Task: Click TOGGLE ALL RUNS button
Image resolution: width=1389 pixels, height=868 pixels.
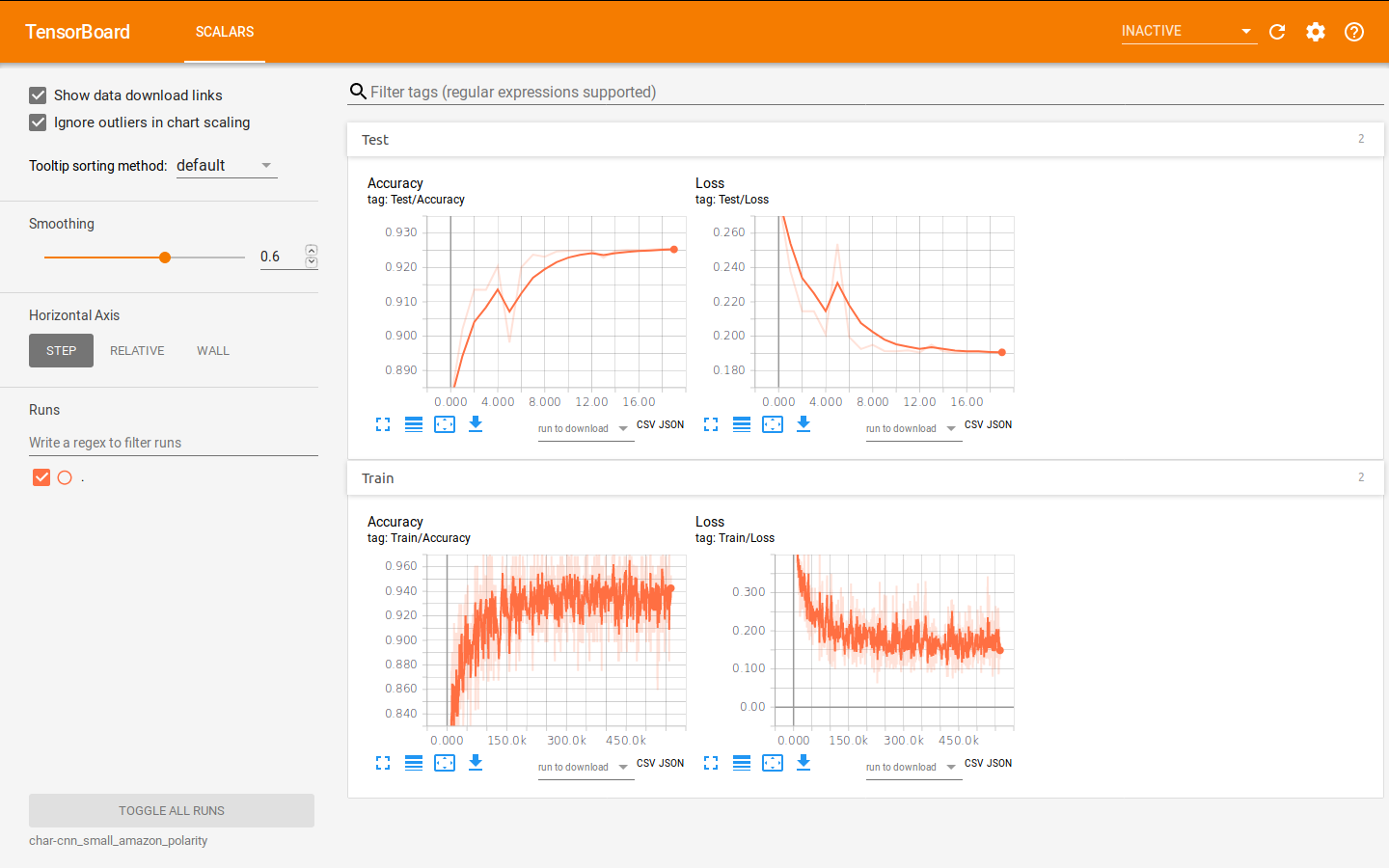Action: [172, 811]
